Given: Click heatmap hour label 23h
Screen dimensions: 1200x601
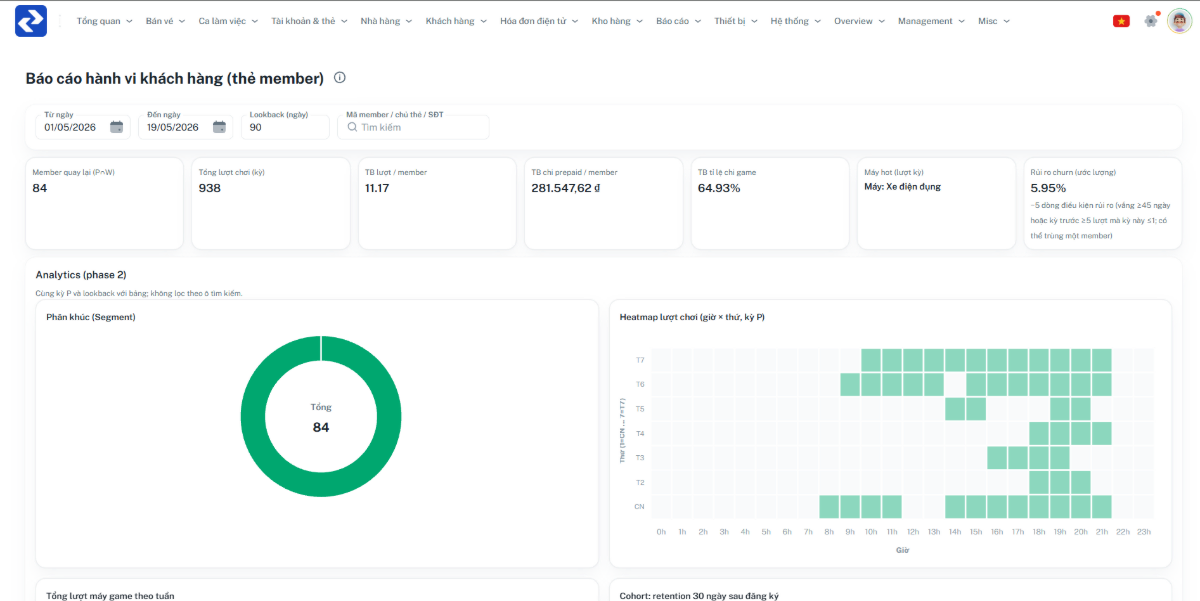Looking at the screenshot, I should (1144, 532).
